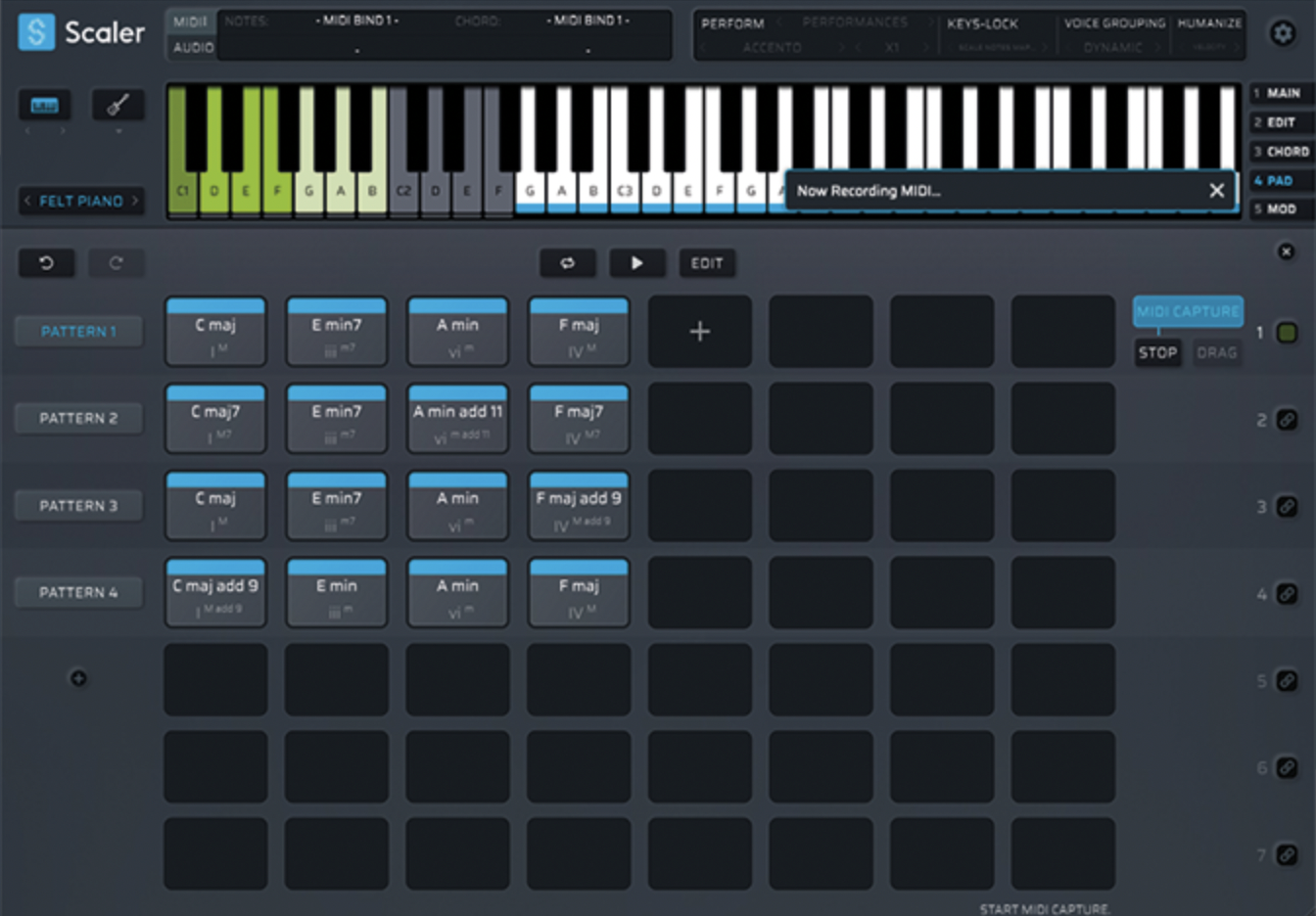Click the STOP button under MIDI Capture

pos(1157,352)
